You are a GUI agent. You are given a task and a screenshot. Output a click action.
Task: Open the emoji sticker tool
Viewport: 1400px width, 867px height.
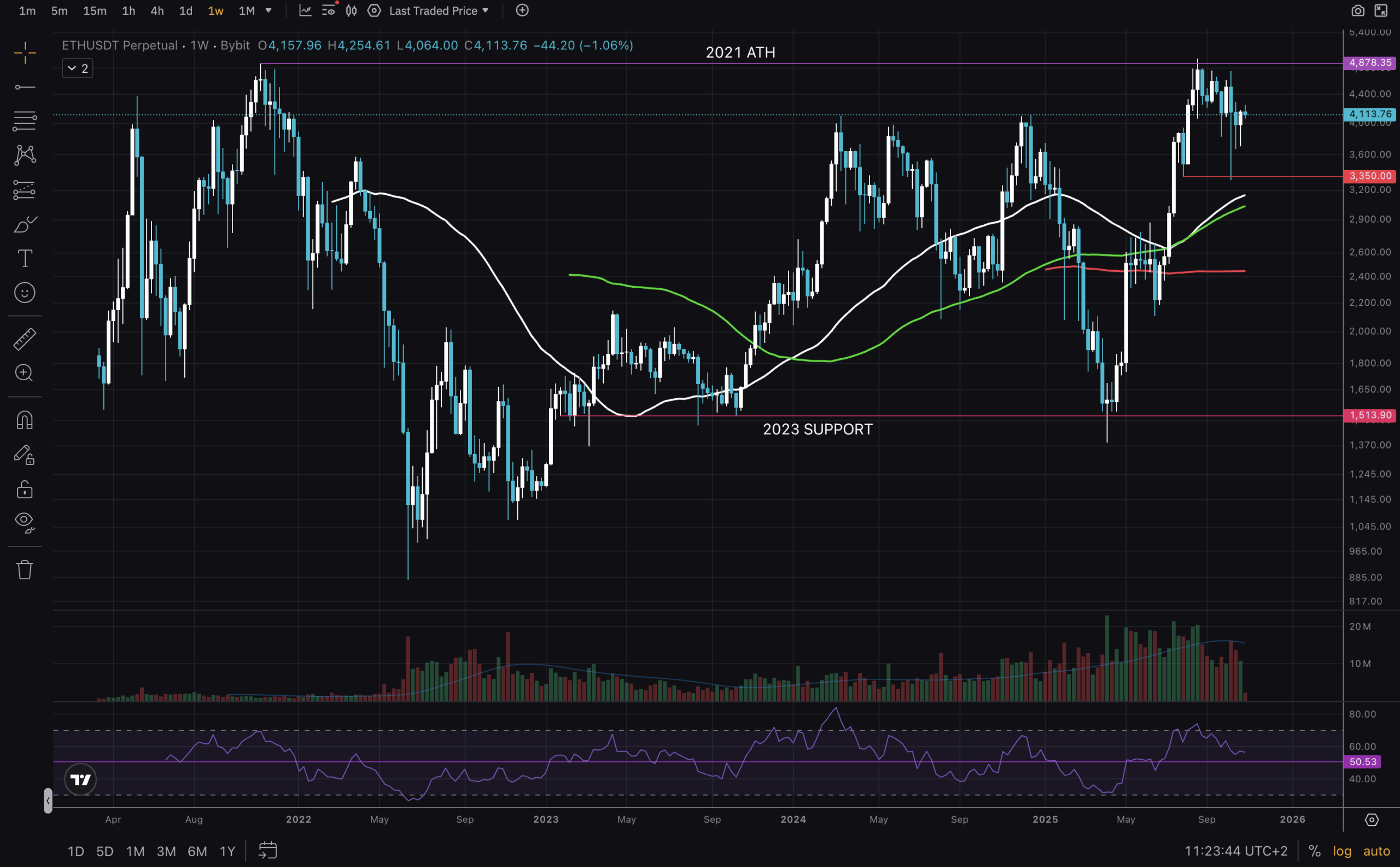[x=25, y=293]
